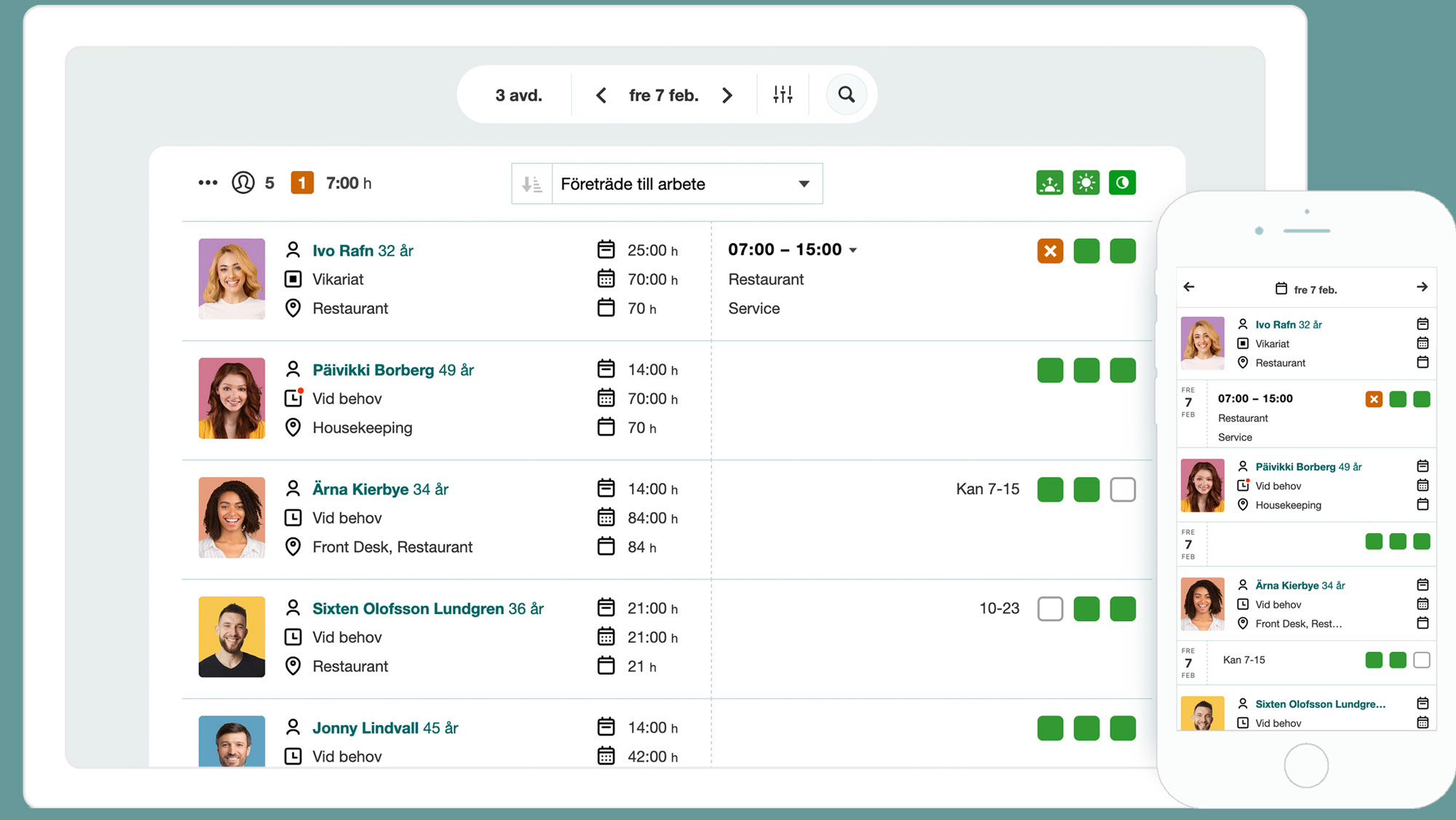Toggle the sunrise morning shift header icon

[x=1050, y=183]
